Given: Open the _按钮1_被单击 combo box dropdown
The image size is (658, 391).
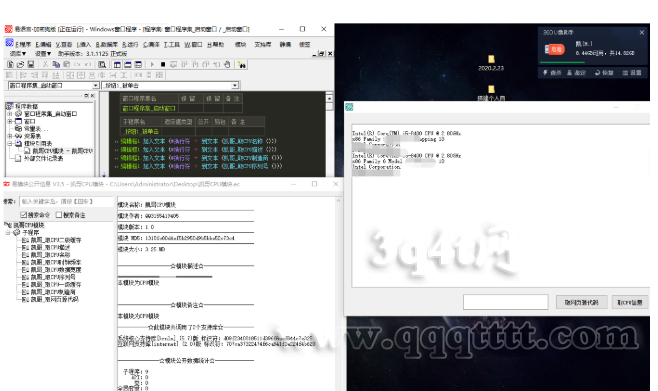Looking at the screenshot, I should (235, 85).
